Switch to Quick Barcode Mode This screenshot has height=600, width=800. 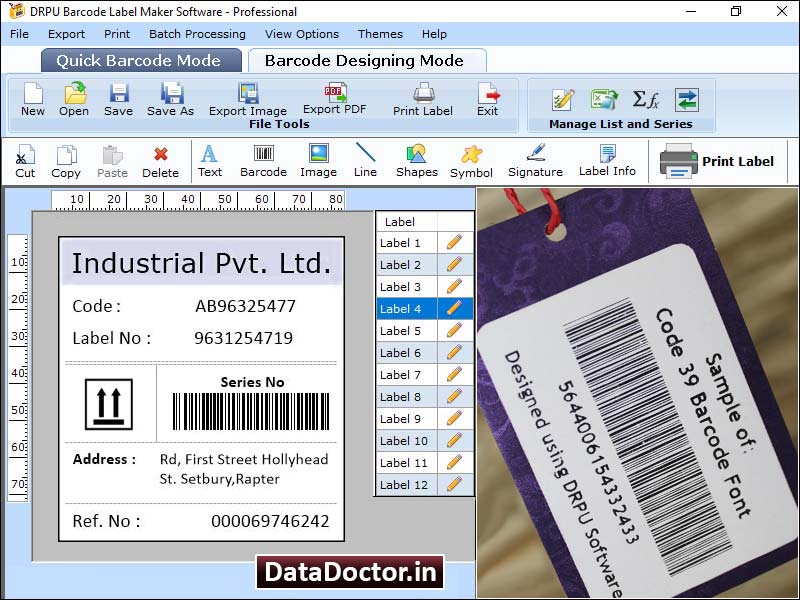[140, 60]
